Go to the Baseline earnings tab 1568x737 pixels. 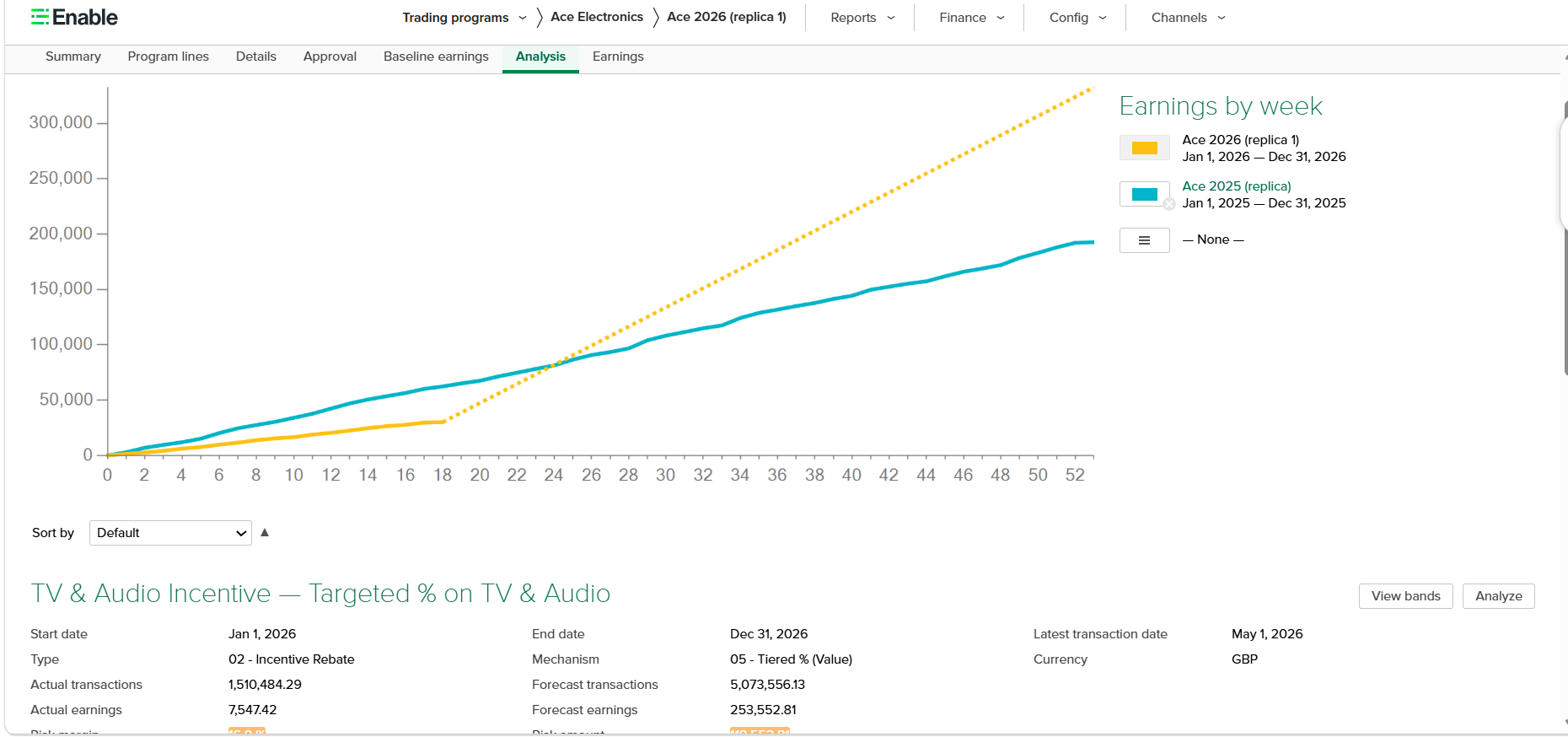pos(436,56)
